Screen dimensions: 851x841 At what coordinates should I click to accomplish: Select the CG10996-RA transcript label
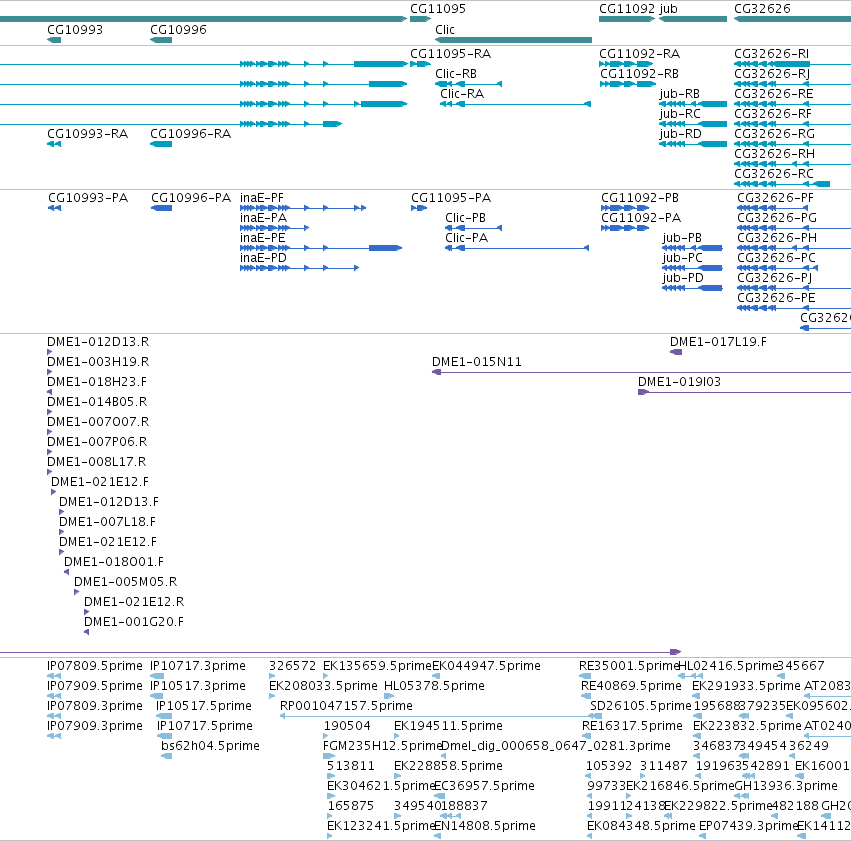[190, 134]
